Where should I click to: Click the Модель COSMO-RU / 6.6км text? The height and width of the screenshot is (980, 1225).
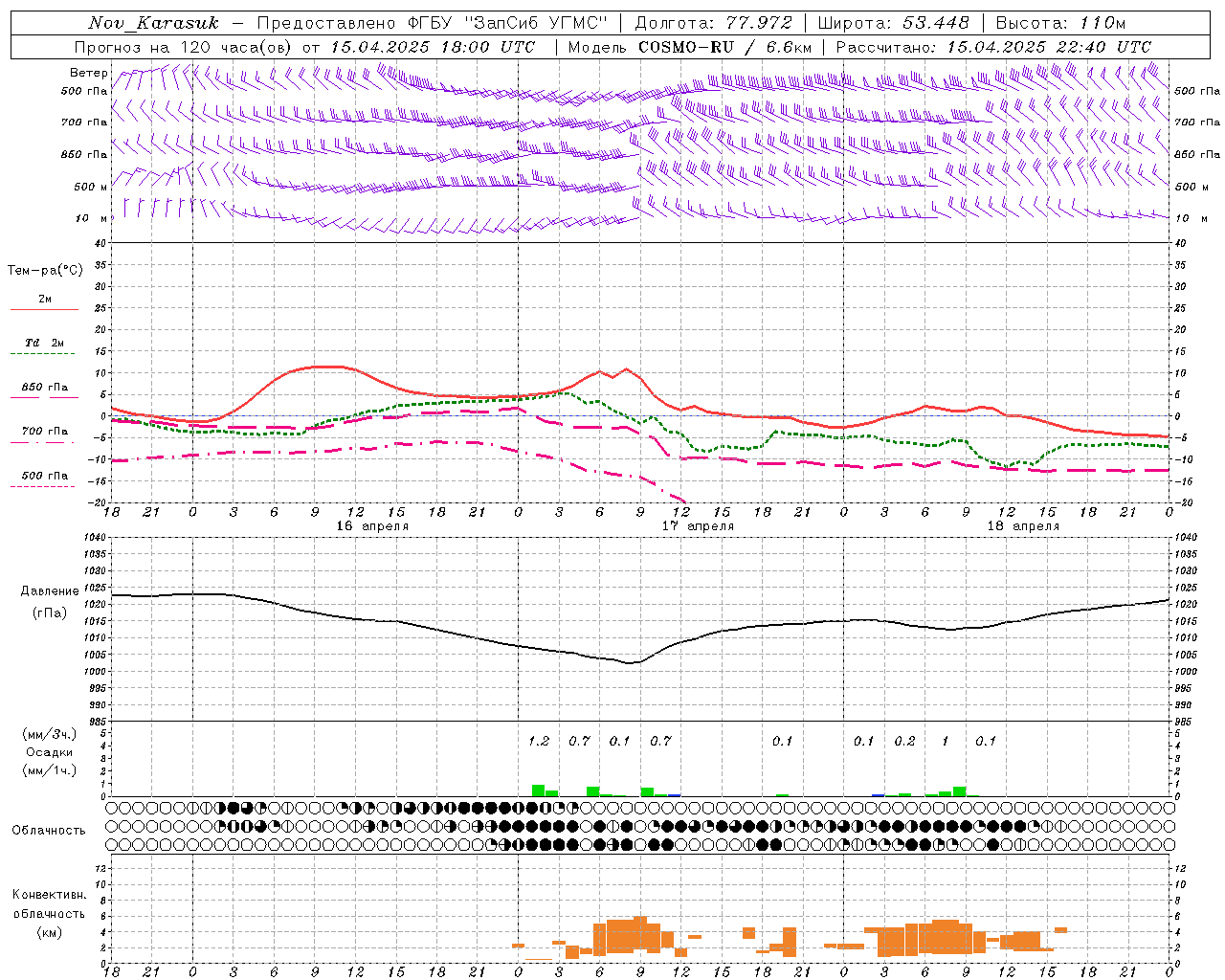click(690, 47)
